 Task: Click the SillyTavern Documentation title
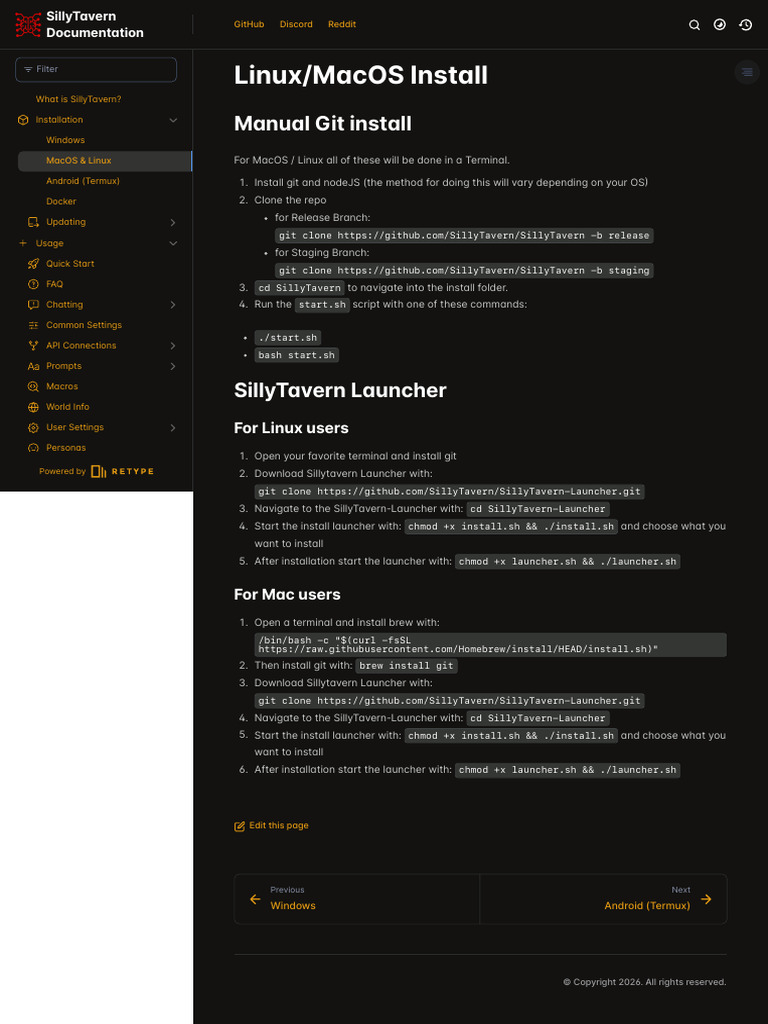[95, 24]
